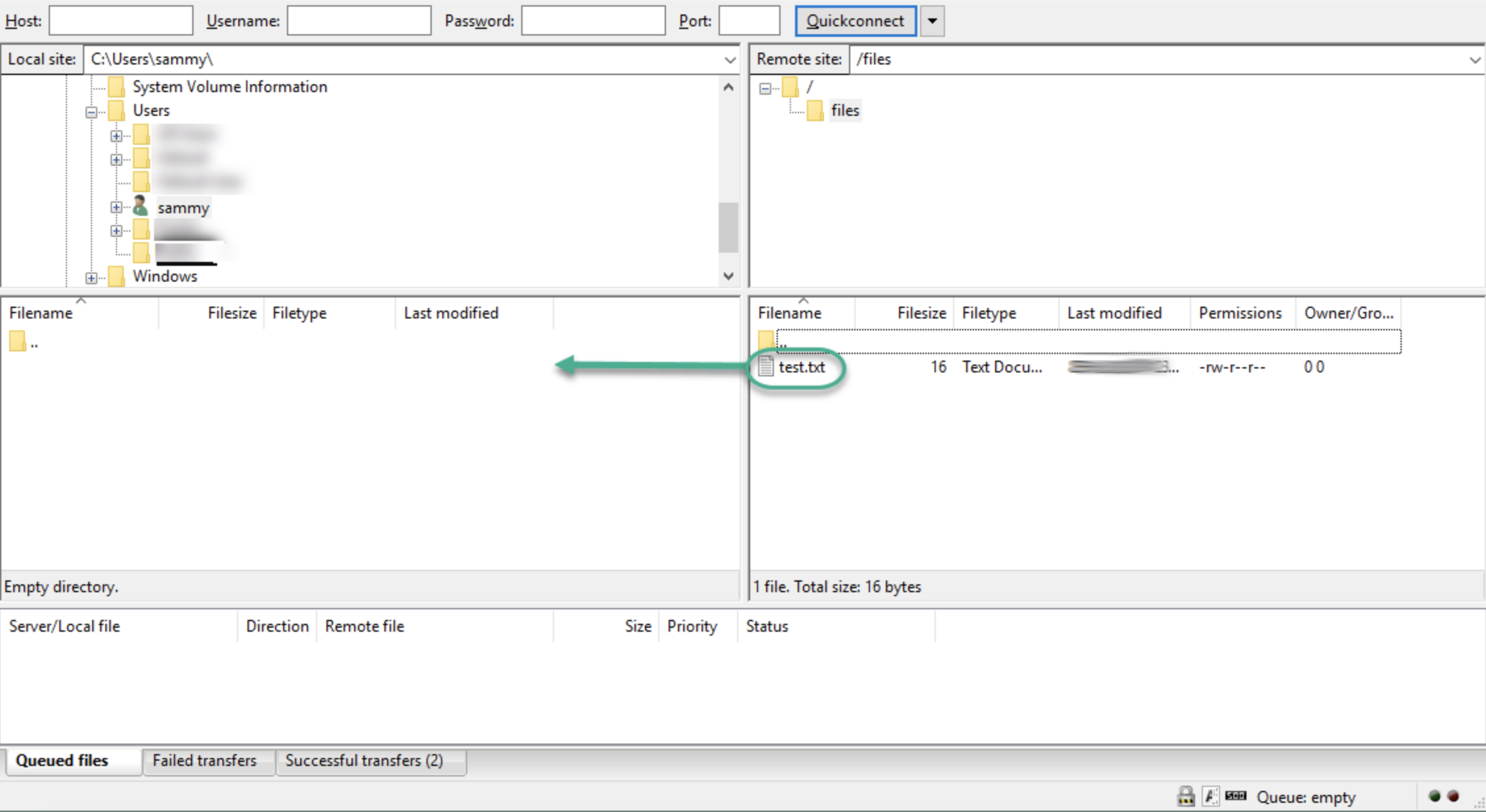Sort local list by Last modified column

(474, 313)
